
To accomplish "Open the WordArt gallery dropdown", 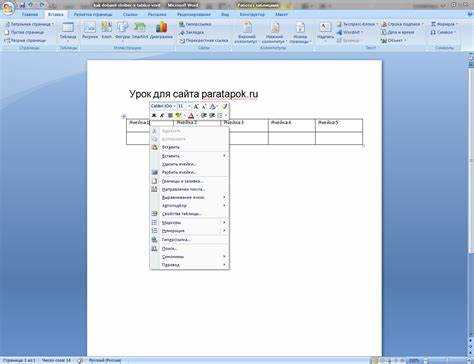I will (349, 32).
